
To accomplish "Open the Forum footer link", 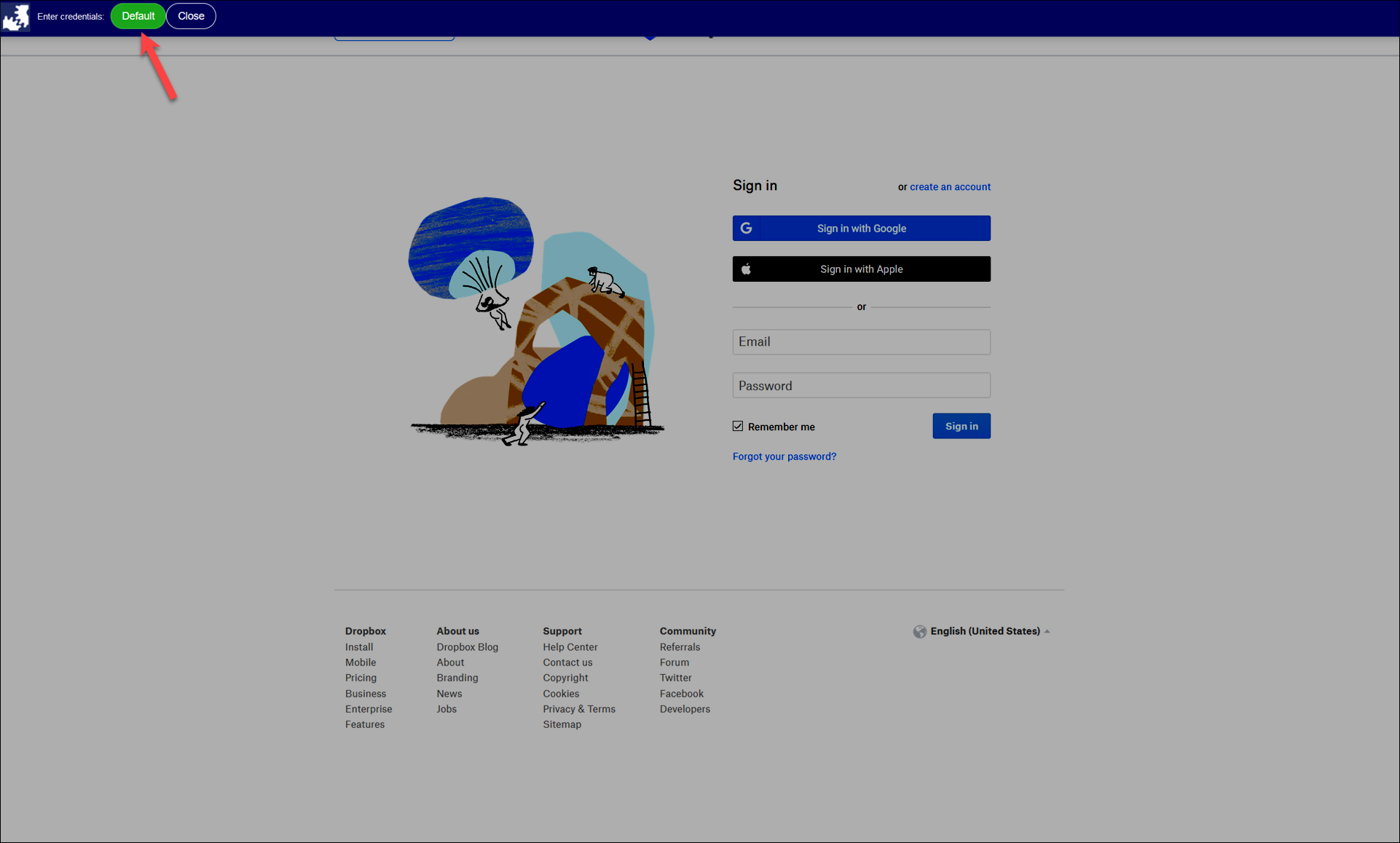I will pos(675,662).
